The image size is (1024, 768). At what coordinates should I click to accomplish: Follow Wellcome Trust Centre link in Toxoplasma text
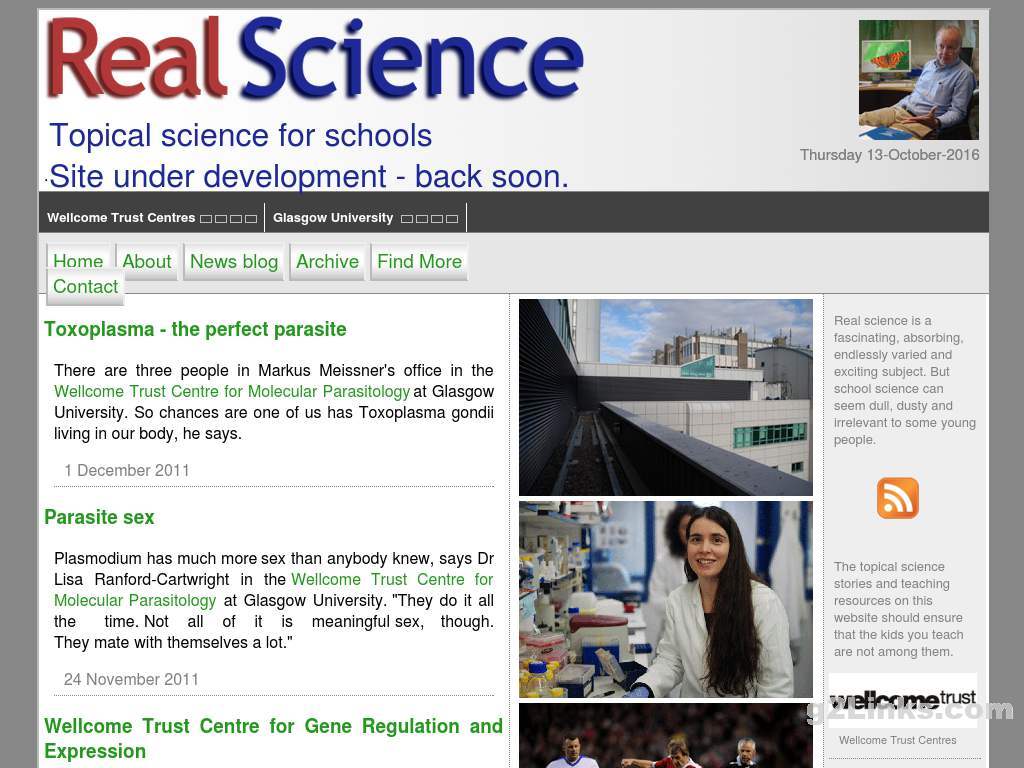pos(232,392)
